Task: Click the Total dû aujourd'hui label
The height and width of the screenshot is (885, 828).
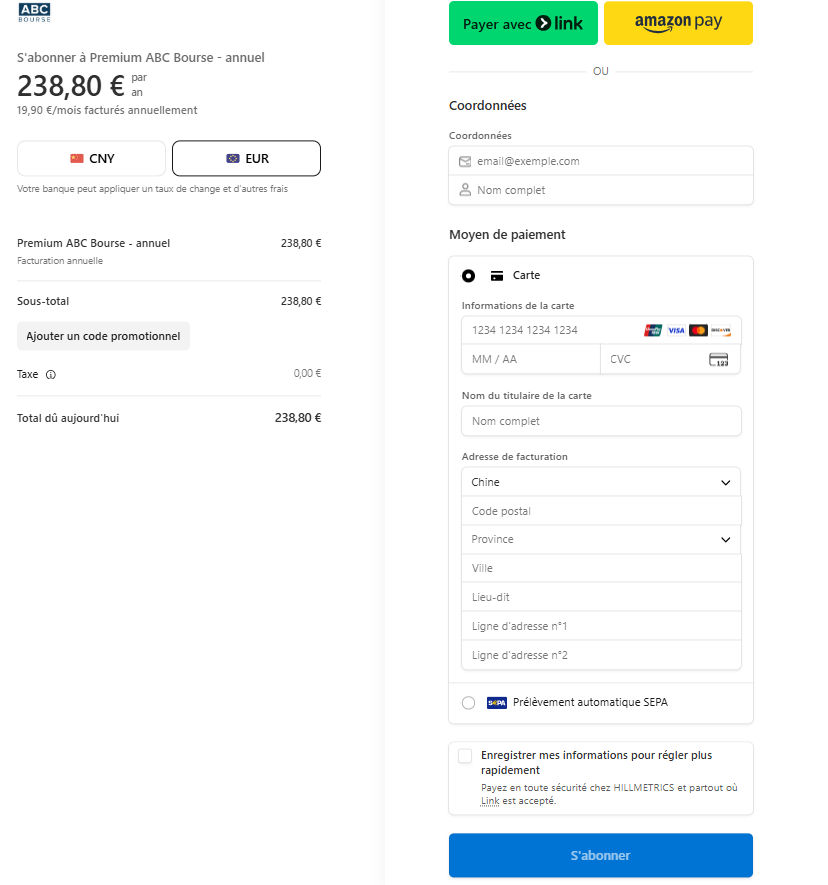Action: [68, 418]
